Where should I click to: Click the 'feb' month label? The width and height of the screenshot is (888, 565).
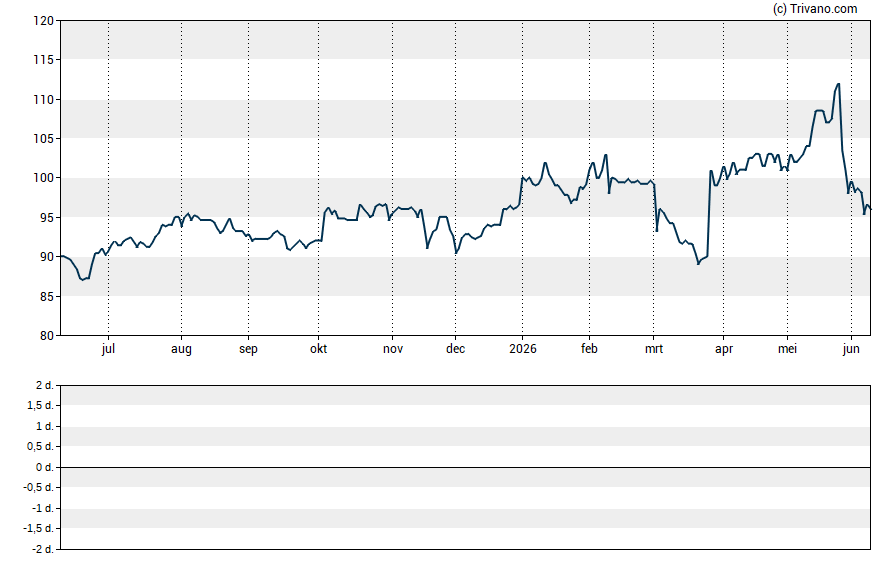[x=589, y=349]
